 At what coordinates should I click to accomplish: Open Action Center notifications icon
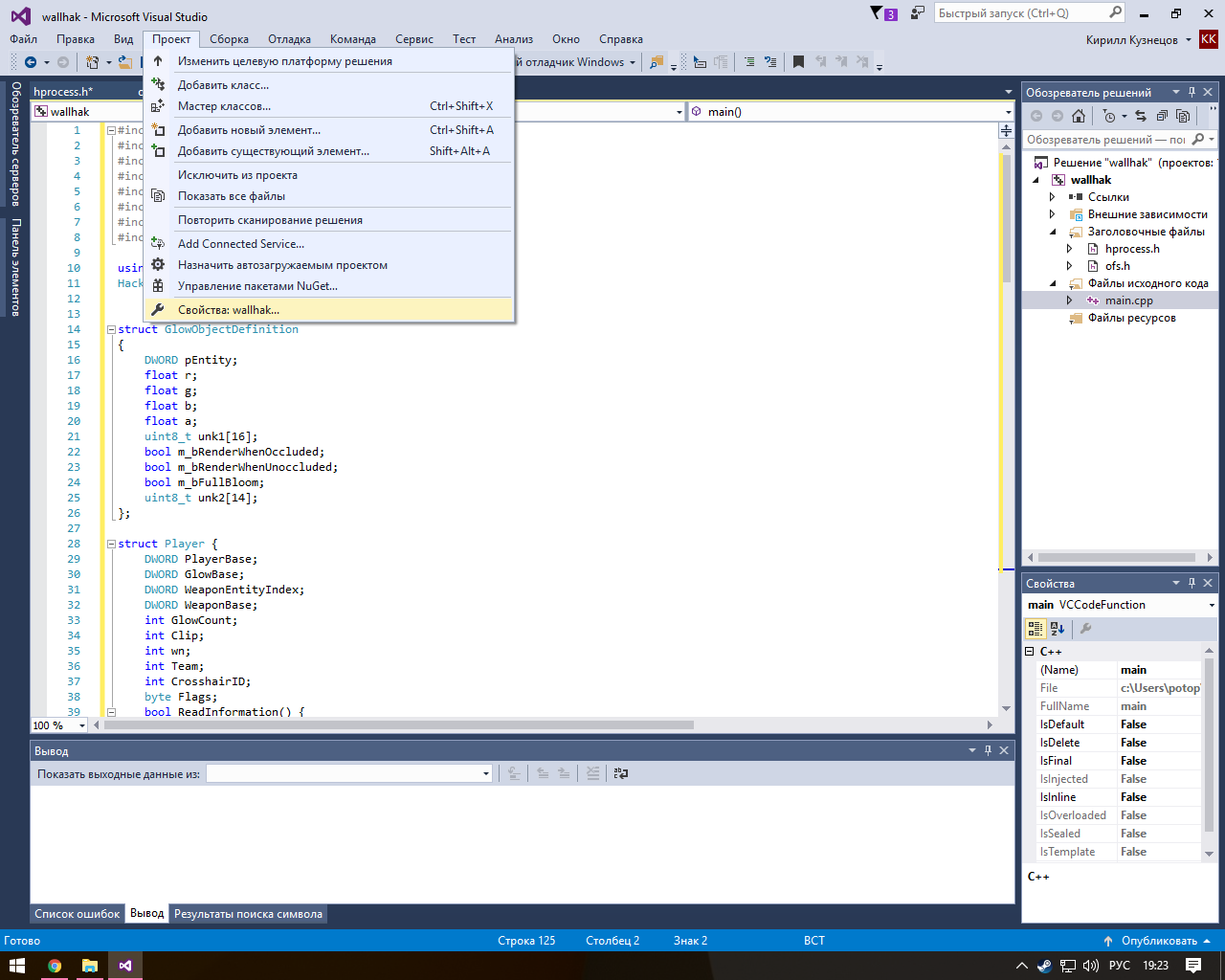pyautogui.click(x=1193, y=966)
